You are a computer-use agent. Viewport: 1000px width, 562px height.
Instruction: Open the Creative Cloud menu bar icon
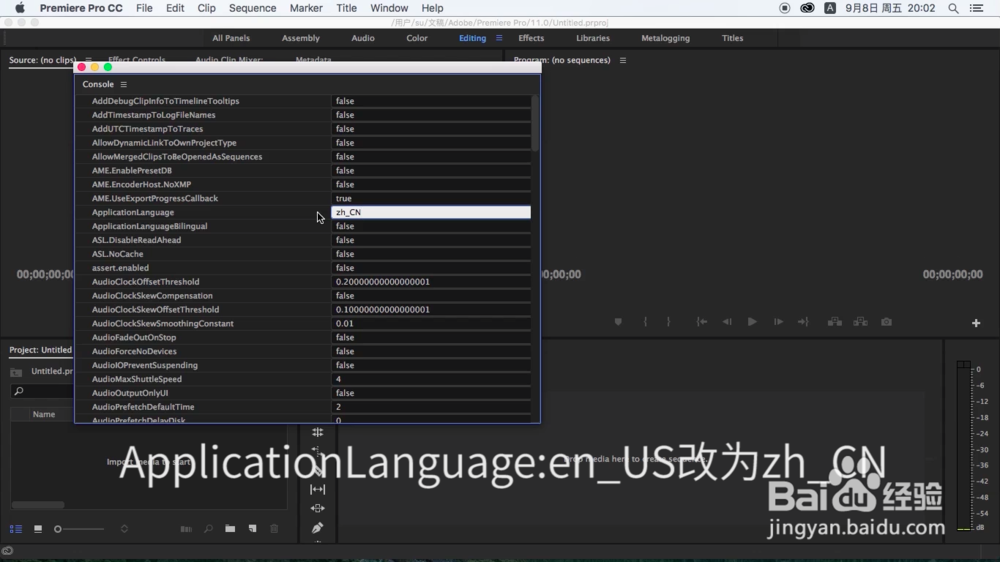[x=807, y=8]
